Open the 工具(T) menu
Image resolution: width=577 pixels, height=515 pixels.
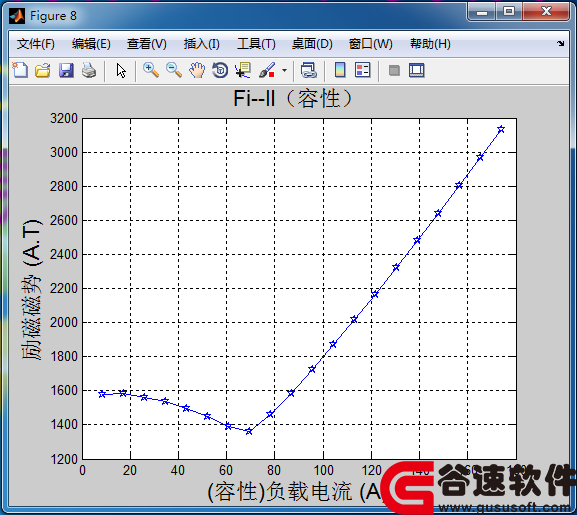256,44
